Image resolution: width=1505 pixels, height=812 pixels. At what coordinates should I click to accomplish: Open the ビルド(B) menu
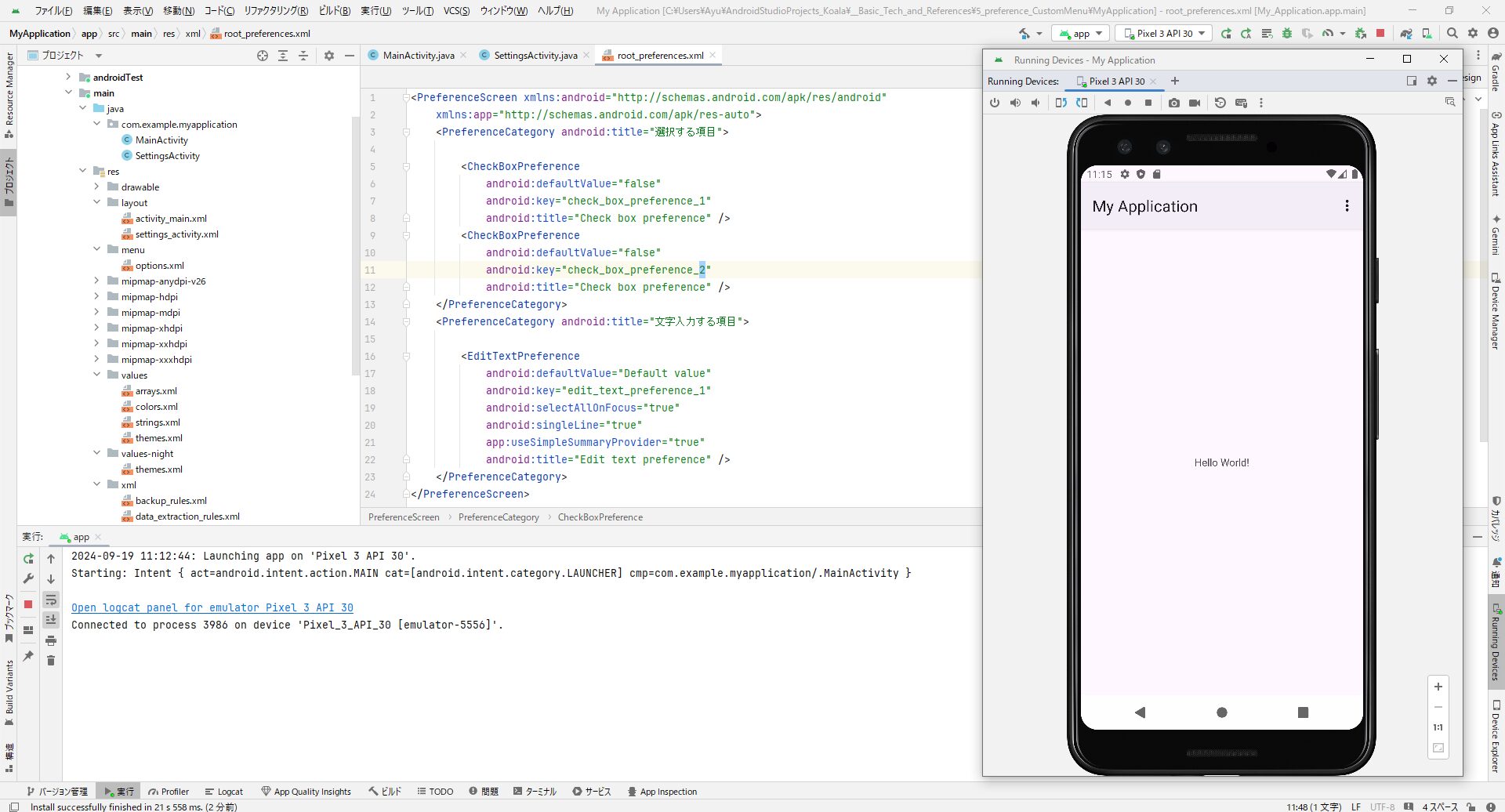(334, 11)
